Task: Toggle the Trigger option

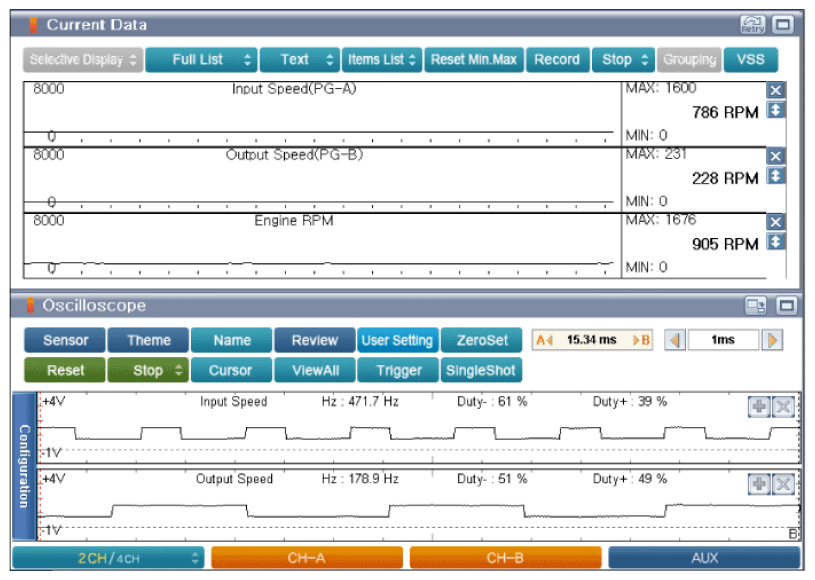Action: (398, 370)
